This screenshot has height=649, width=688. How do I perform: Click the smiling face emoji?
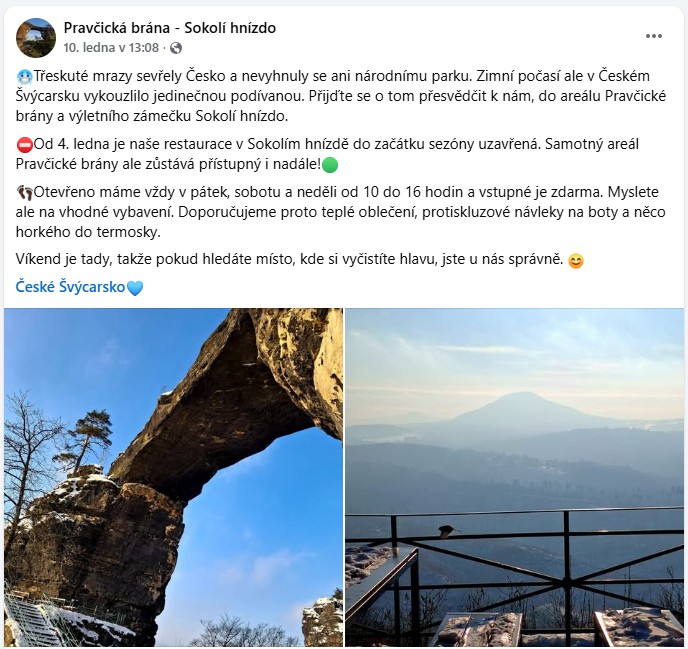click(x=576, y=261)
